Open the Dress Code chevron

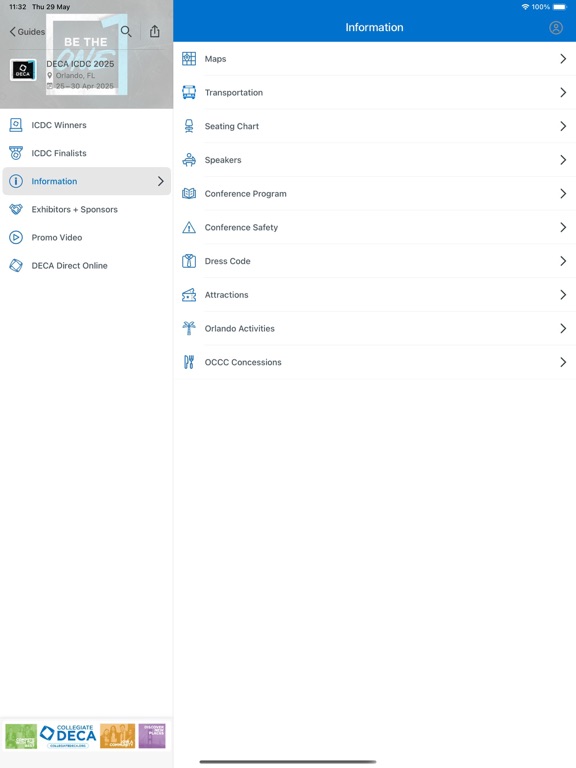pyautogui.click(x=563, y=261)
